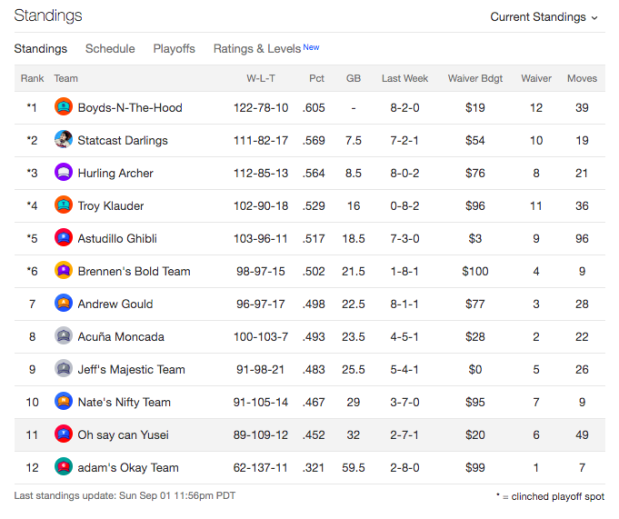Open the Andrew Gould team link
The width and height of the screenshot is (619, 519).
(x=115, y=304)
